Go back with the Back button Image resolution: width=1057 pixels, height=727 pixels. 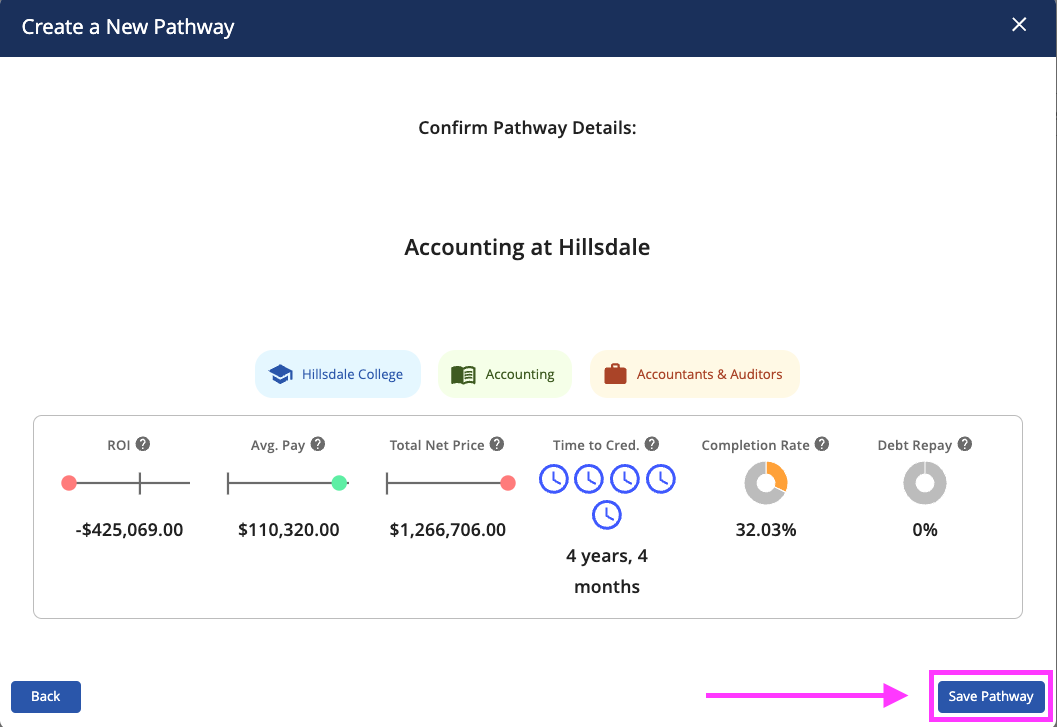click(46, 697)
